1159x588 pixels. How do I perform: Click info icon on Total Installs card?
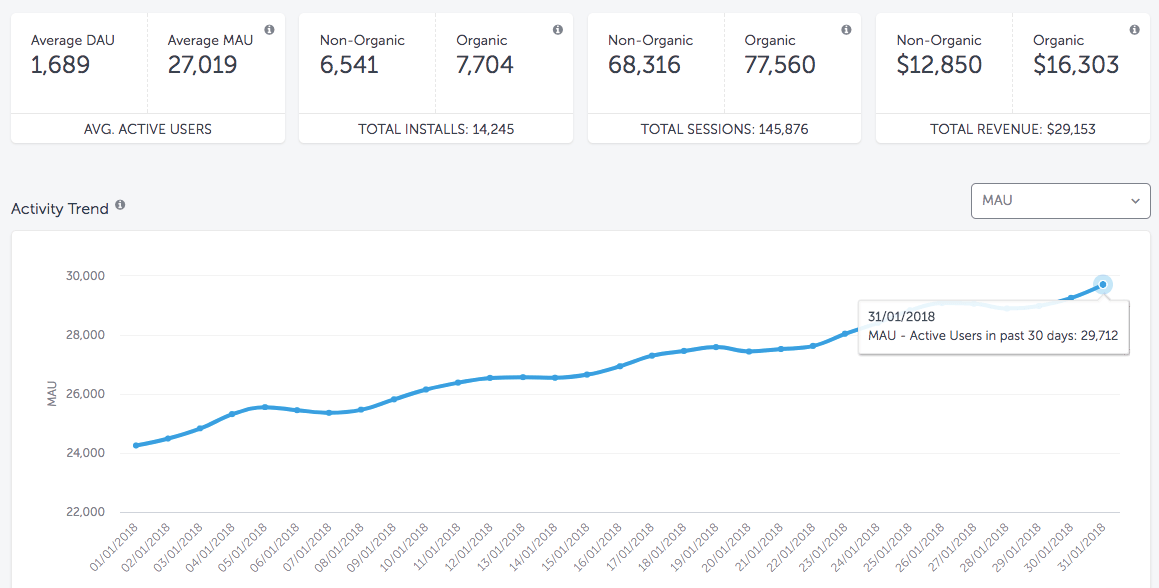[x=557, y=30]
